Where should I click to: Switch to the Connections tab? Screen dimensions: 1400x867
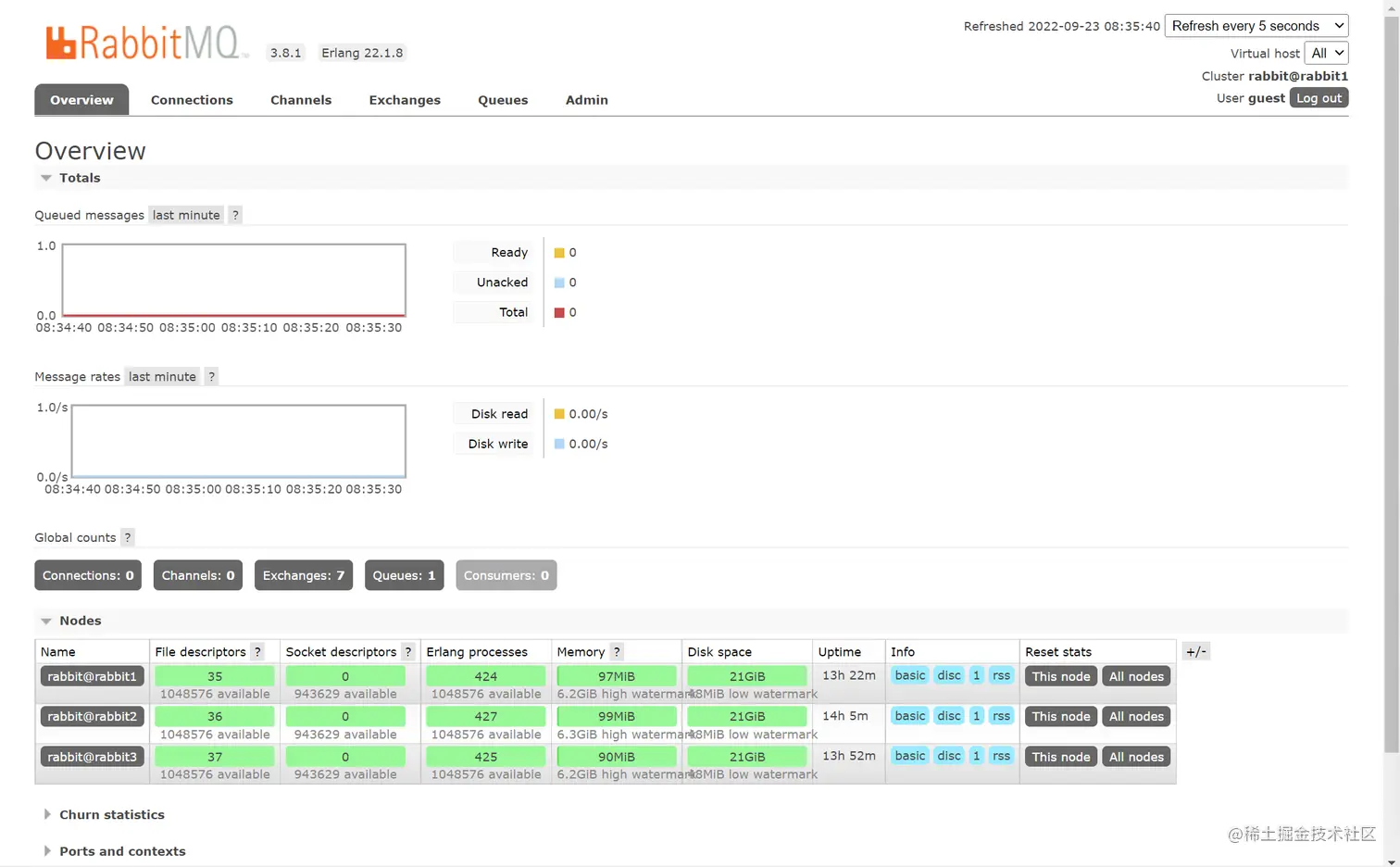(x=192, y=100)
